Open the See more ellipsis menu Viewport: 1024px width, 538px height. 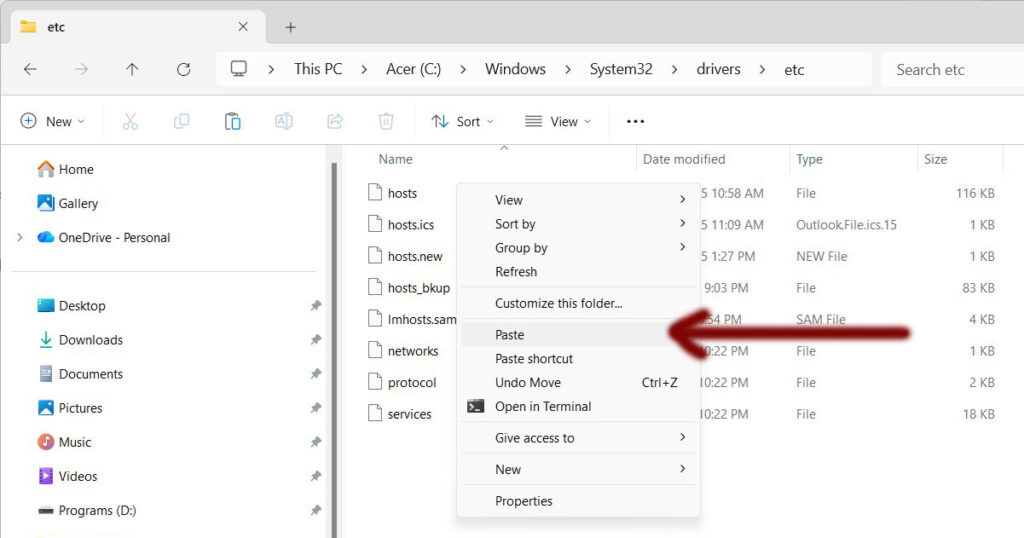point(635,121)
